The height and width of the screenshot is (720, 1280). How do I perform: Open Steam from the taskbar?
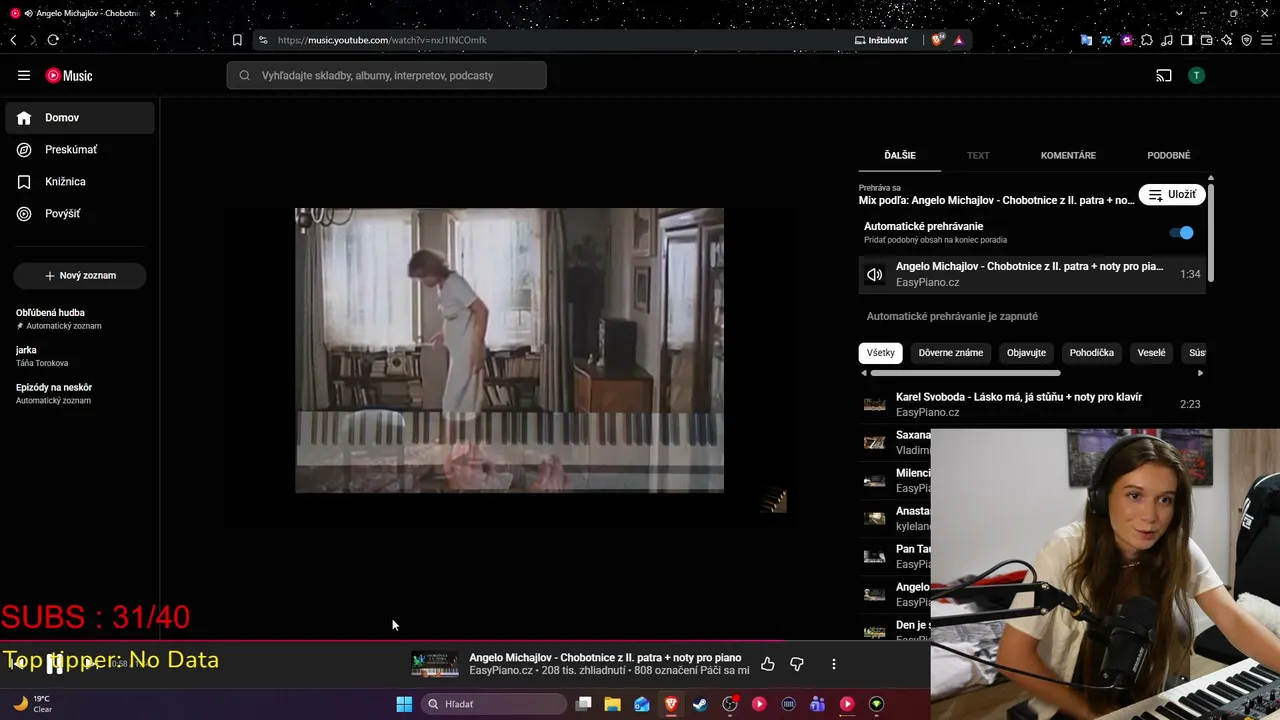point(700,704)
